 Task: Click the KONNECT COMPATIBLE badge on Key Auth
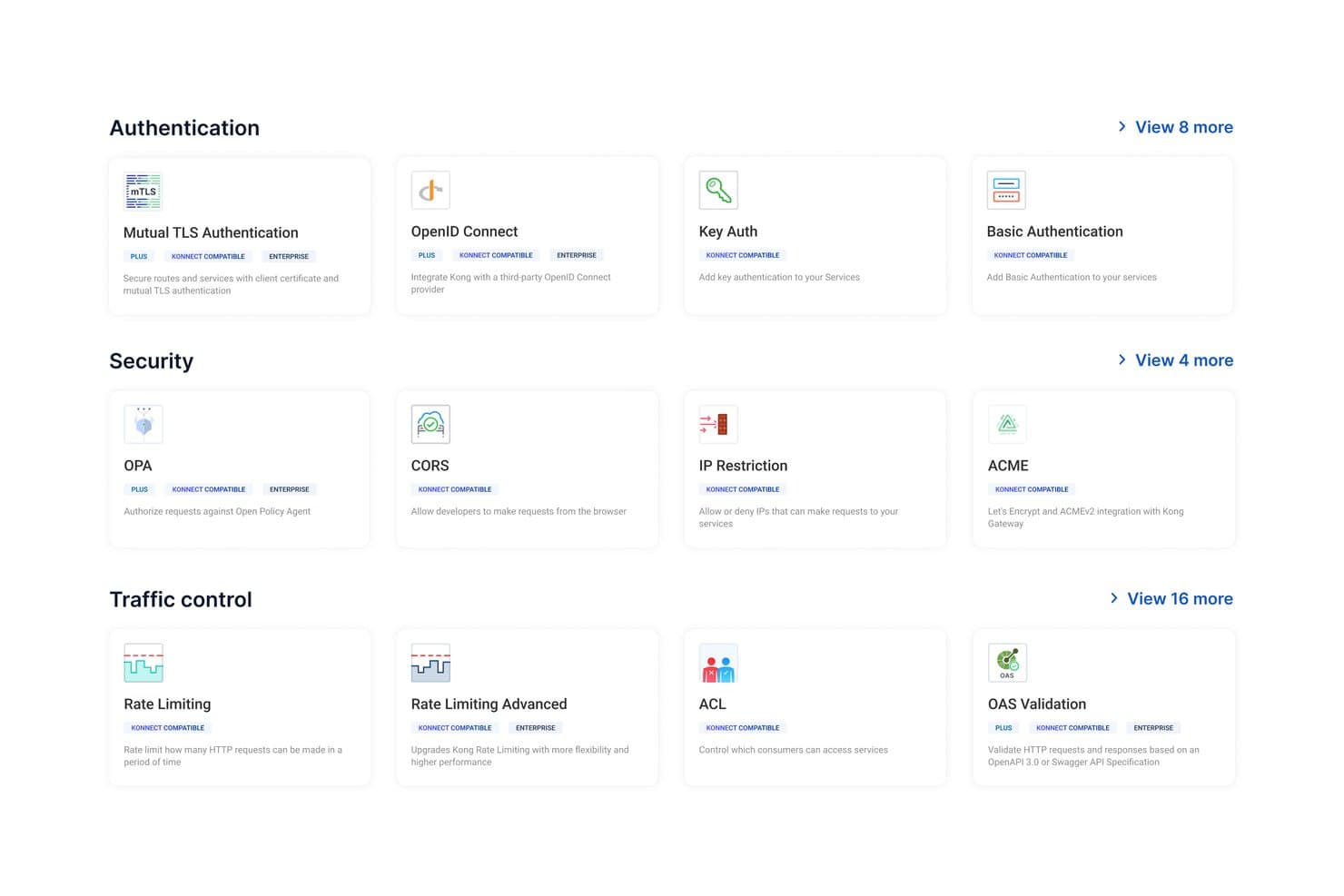point(743,256)
